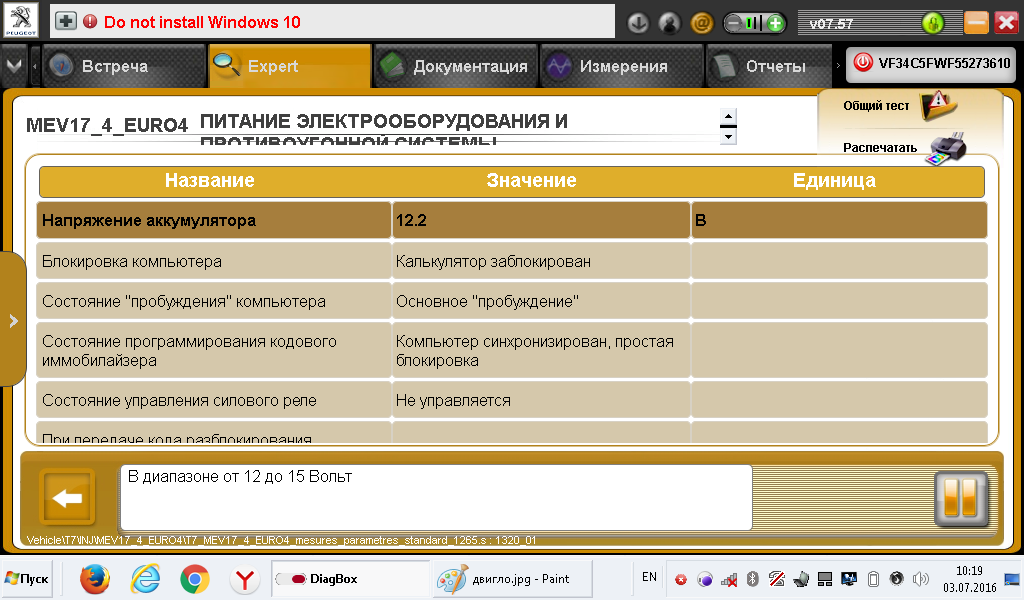Expand the left side panel arrow
The height and width of the screenshot is (600, 1024).
click(x=13, y=321)
